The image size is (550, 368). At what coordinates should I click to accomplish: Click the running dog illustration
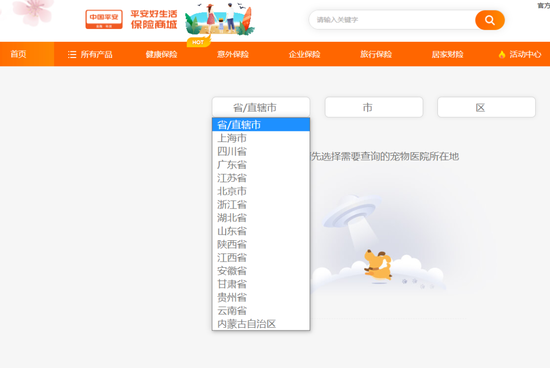(x=378, y=265)
